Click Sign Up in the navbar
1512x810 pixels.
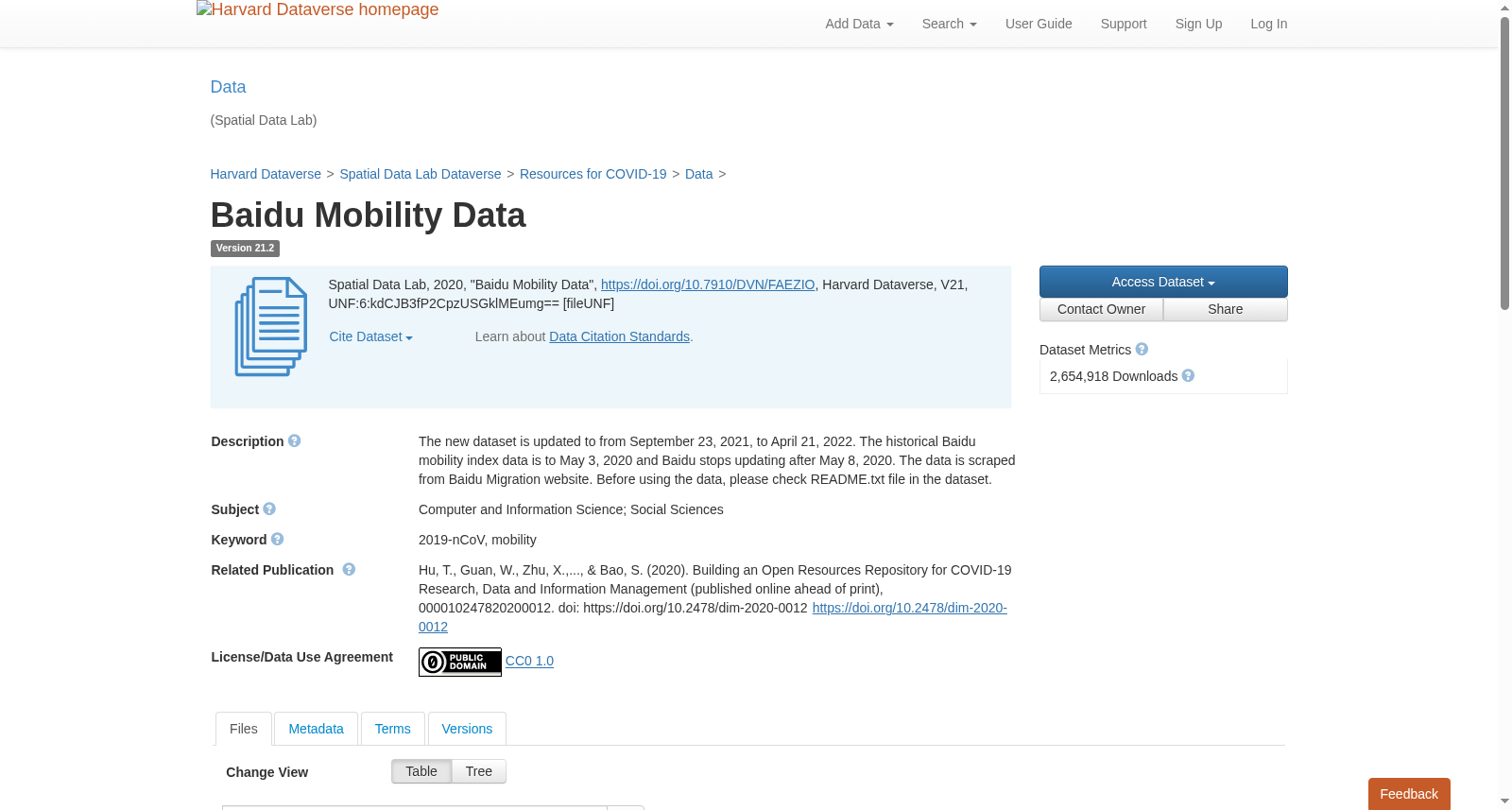click(1198, 24)
